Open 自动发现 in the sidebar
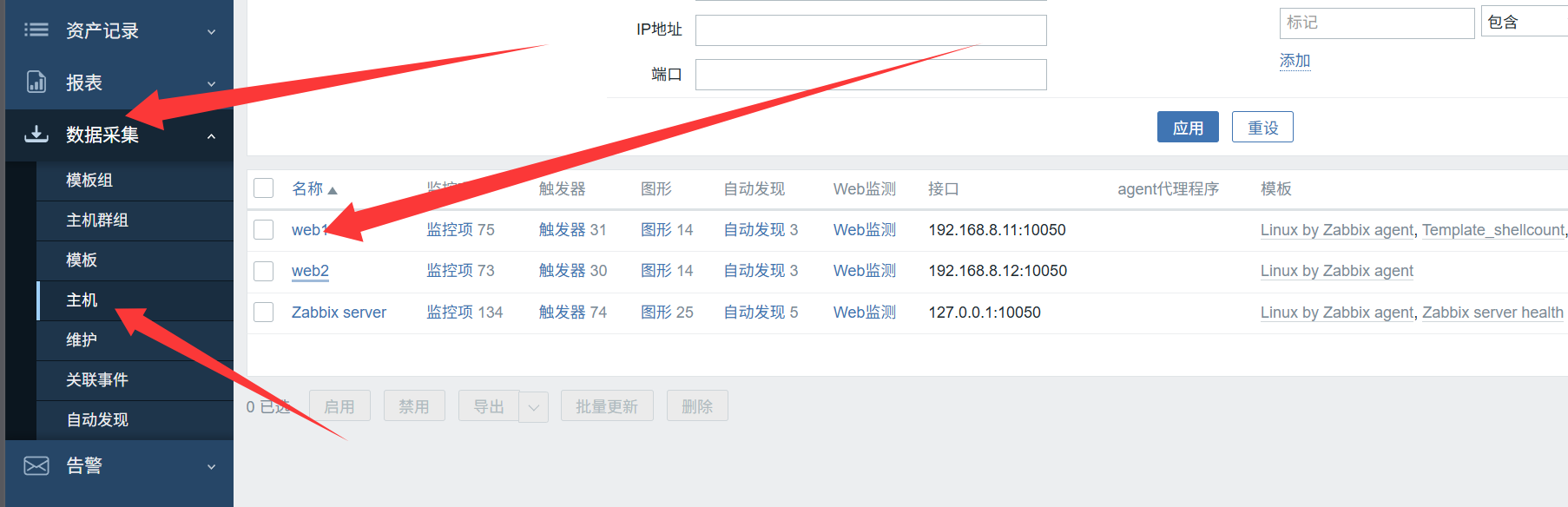This screenshot has height=507, width=1568. tap(97, 419)
